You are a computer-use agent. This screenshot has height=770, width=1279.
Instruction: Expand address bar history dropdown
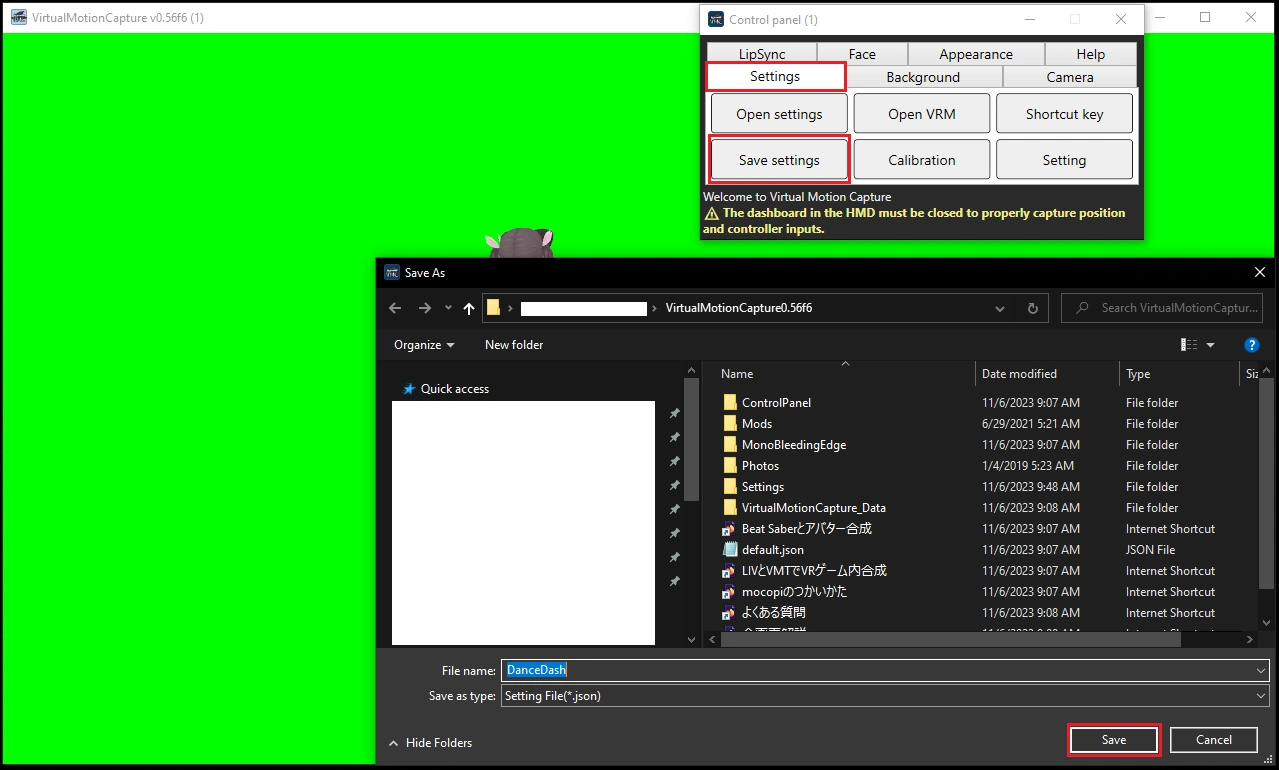coord(1001,308)
